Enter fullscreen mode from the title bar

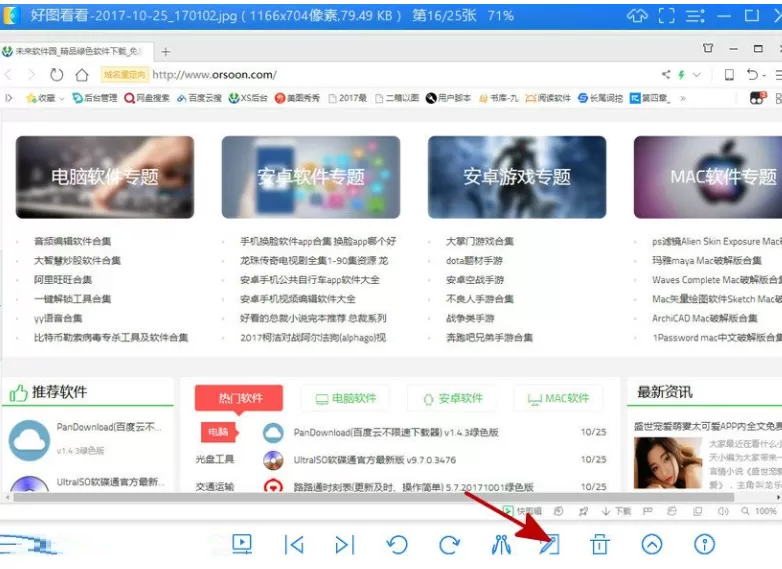coord(666,16)
